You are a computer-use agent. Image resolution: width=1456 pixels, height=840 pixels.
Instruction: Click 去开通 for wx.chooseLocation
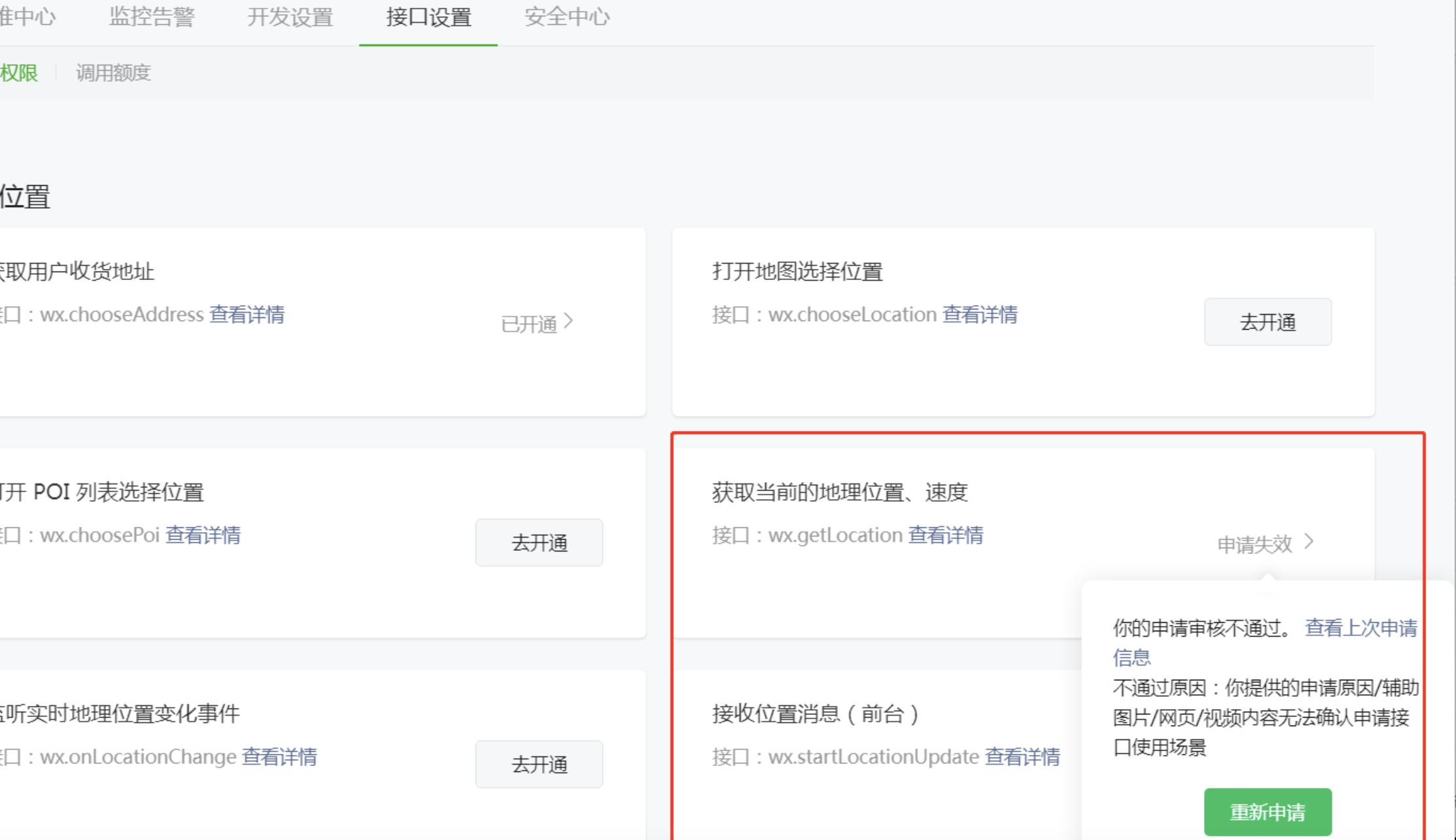coord(1267,322)
